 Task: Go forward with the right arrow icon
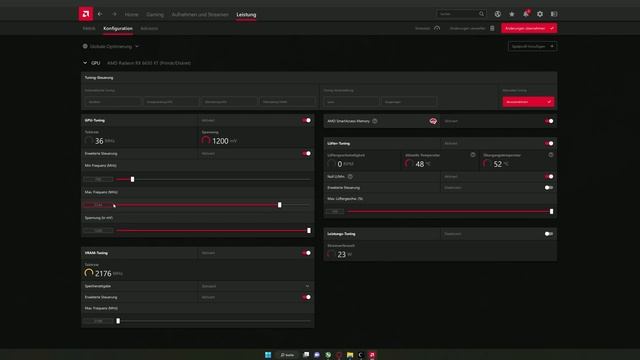click(x=114, y=14)
